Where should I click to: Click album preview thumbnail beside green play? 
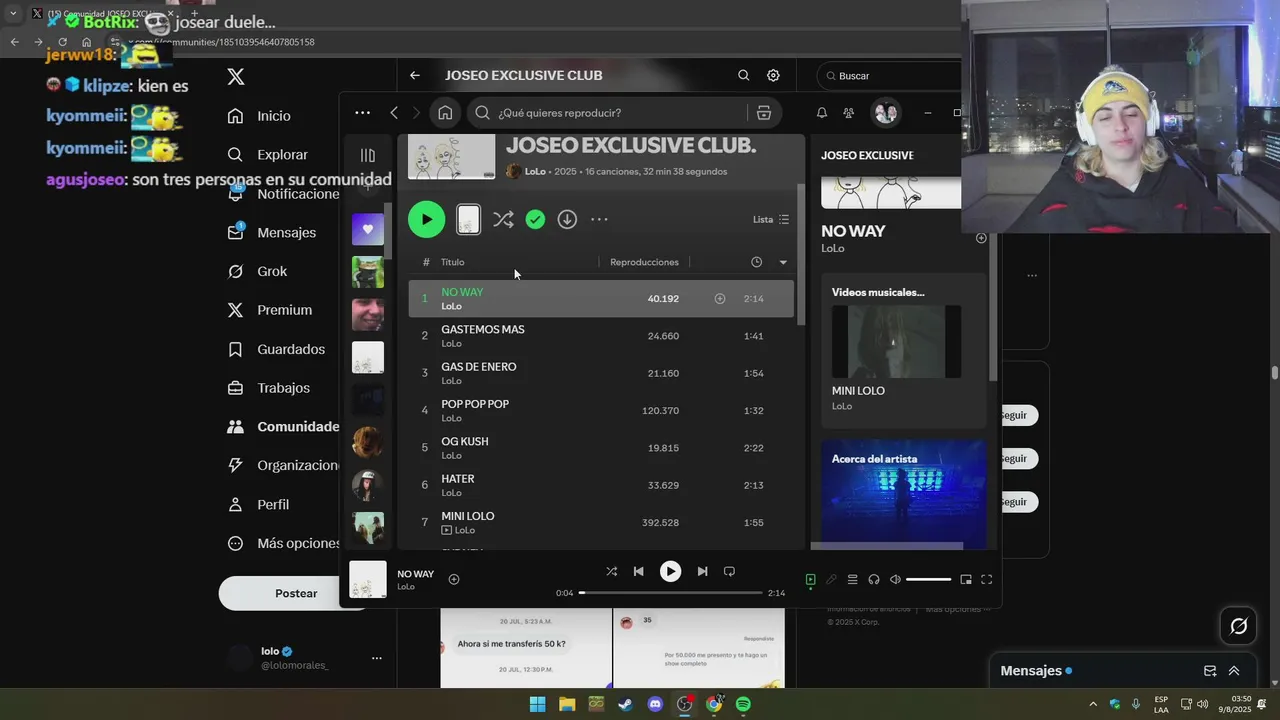[x=468, y=219]
